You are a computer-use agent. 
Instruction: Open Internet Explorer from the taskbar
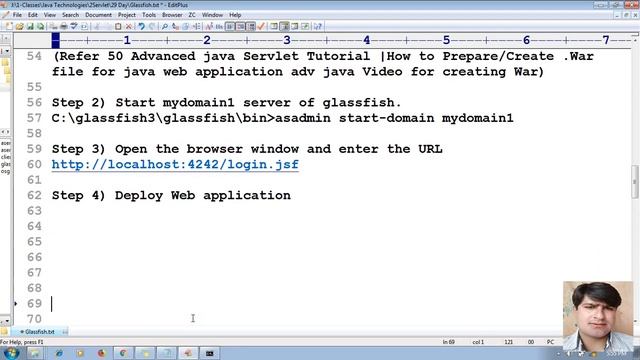59,353
